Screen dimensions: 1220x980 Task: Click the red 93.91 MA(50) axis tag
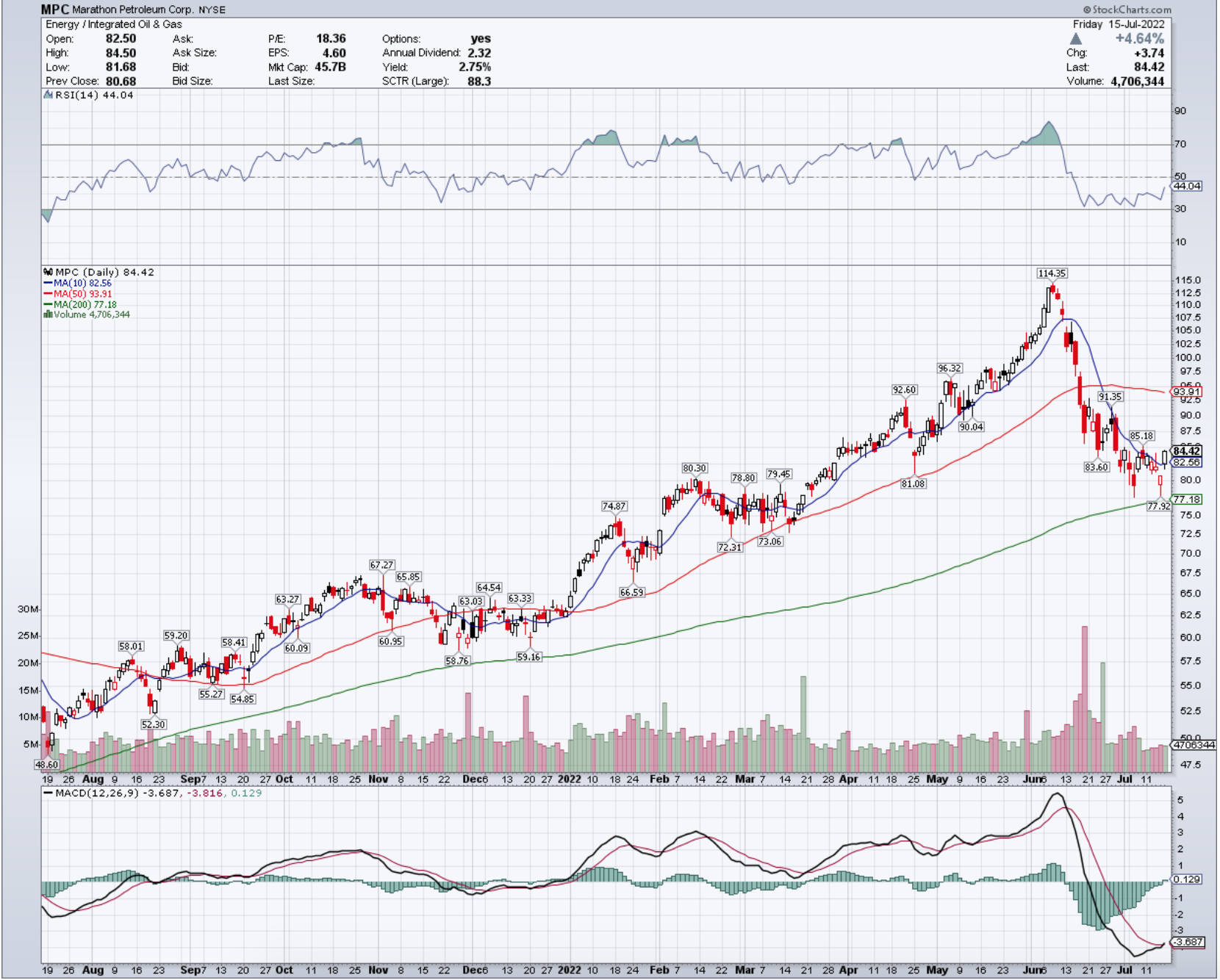1187,392
